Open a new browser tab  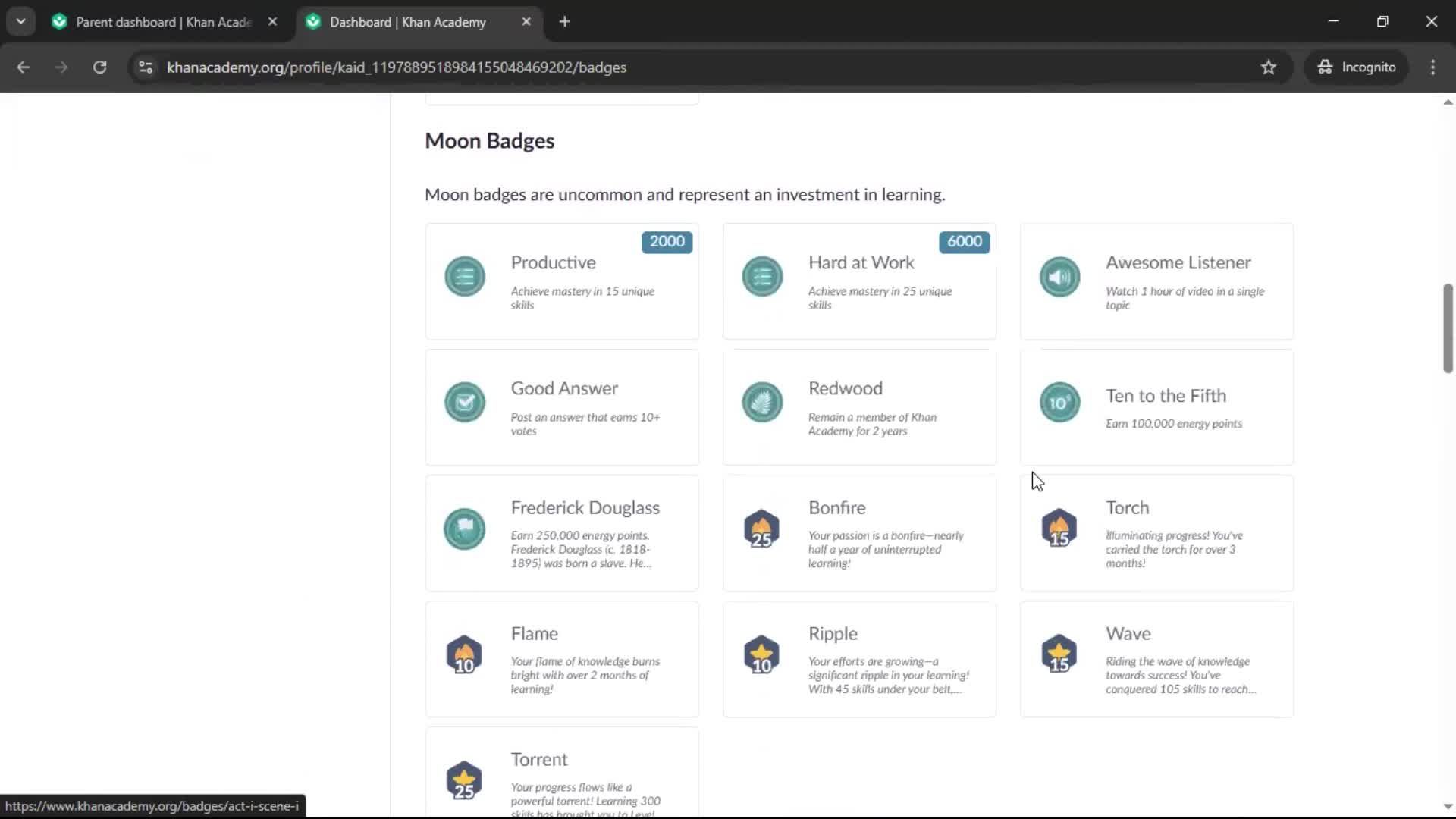(x=564, y=22)
